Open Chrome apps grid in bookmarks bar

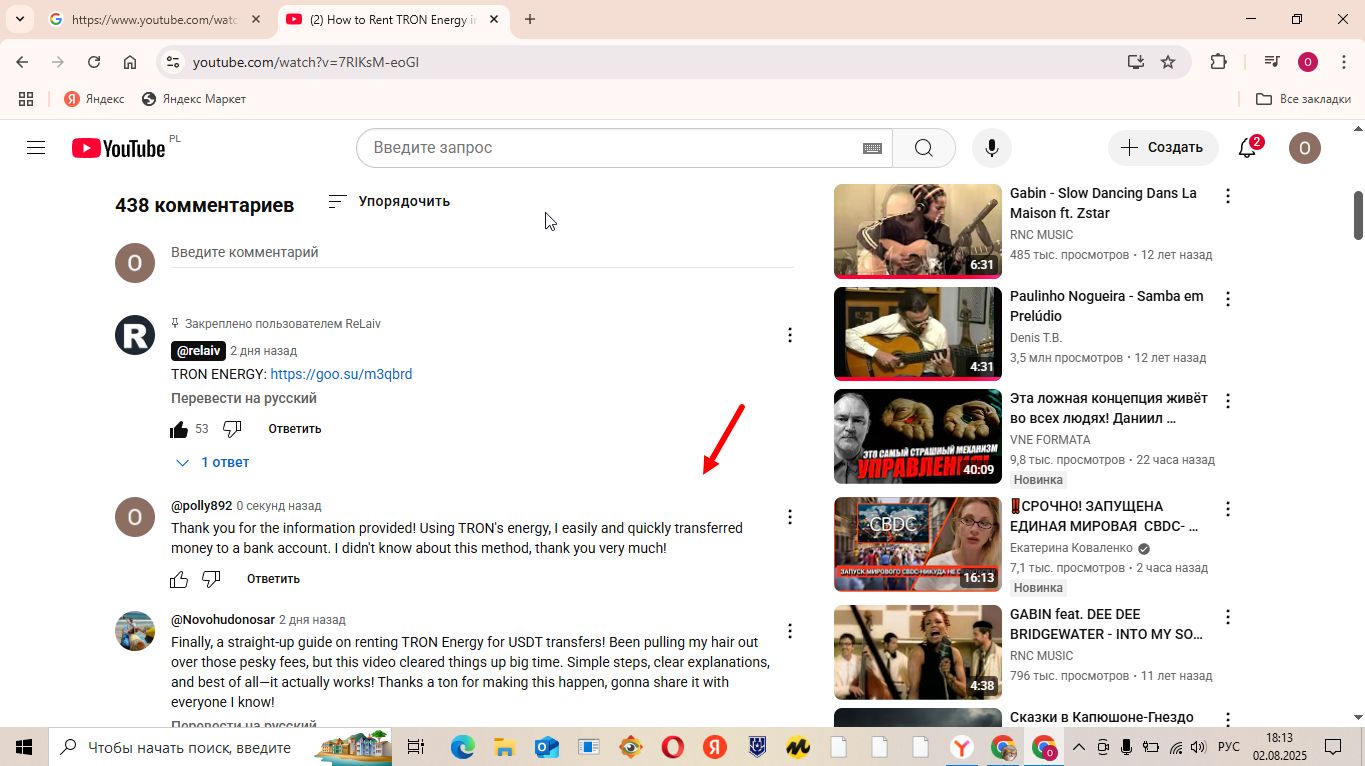pyautogui.click(x=26, y=99)
